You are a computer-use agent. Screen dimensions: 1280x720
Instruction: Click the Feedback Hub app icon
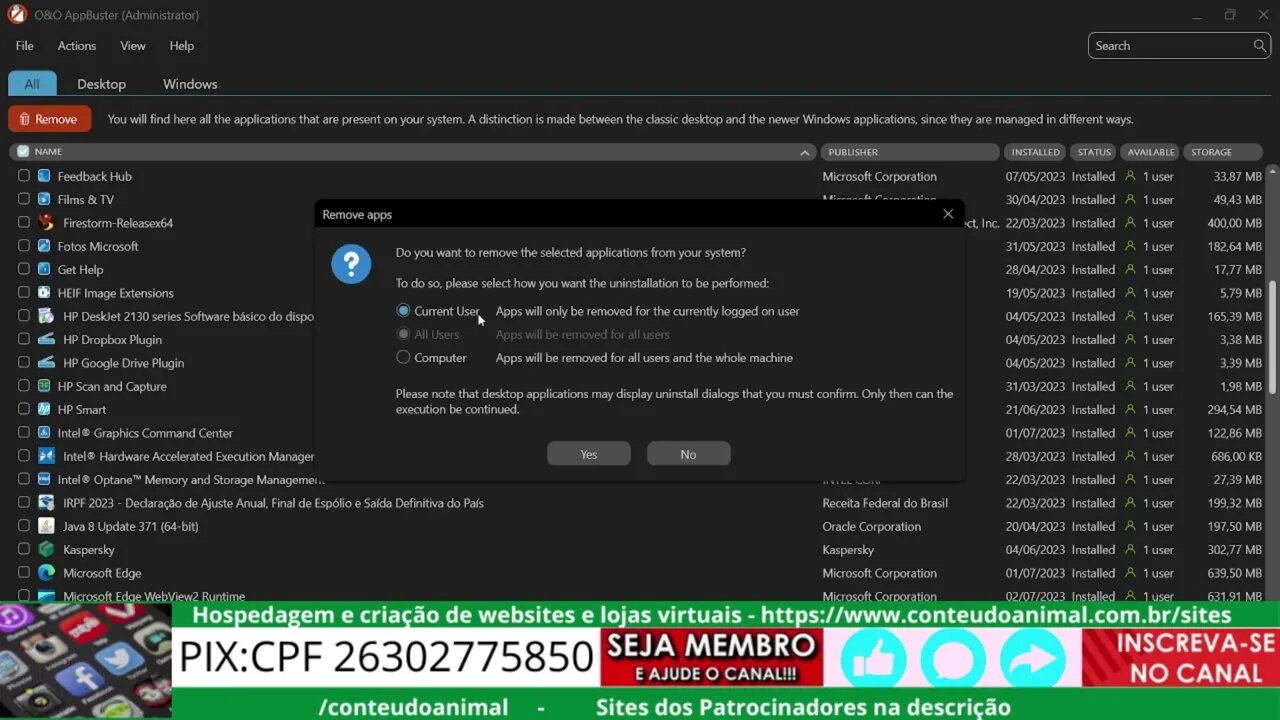click(44, 176)
